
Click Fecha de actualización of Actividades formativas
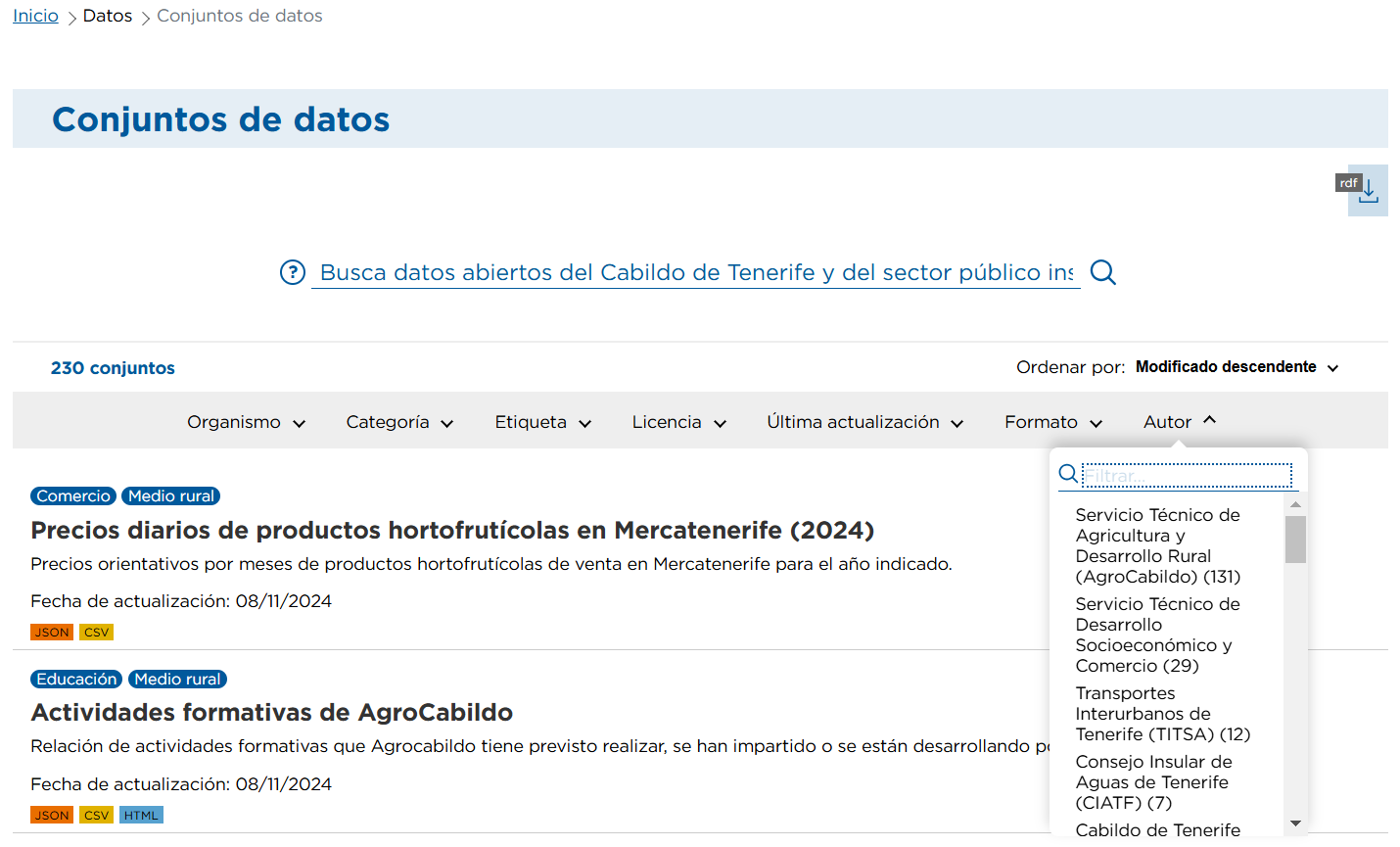click(x=181, y=784)
